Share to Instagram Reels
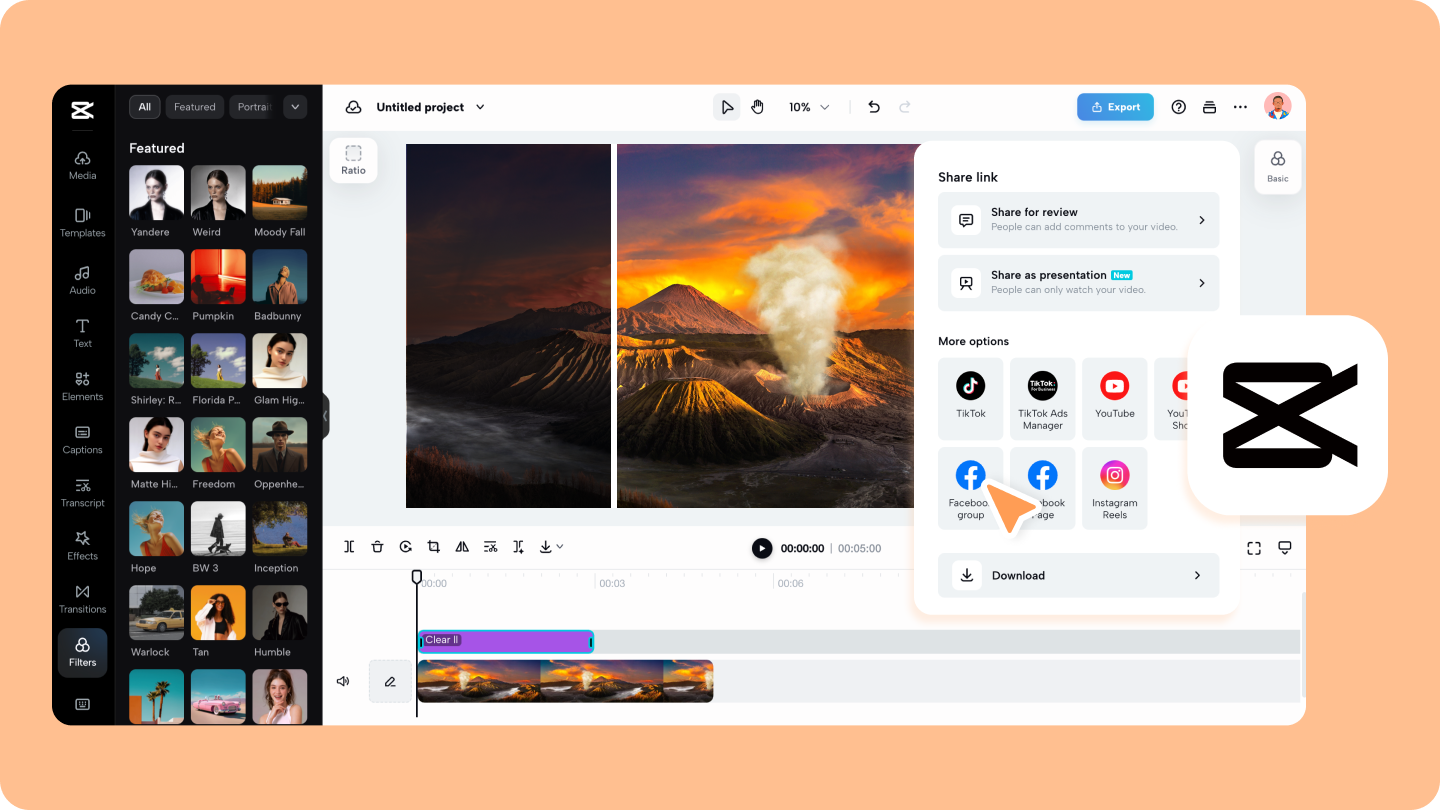Image resolution: width=1440 pixels, height=810 pixels. click(1114, 488)
